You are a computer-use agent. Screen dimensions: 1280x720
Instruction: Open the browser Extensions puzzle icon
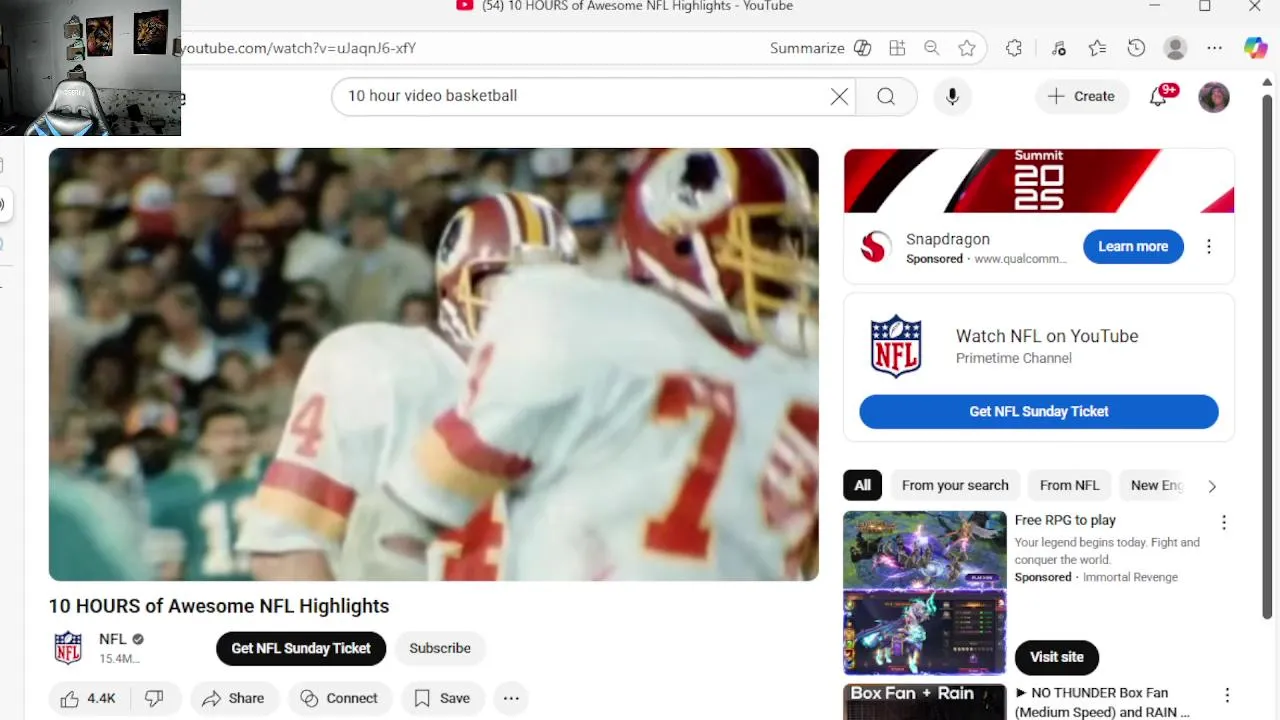pyautogui.click(x=1014, y=48)
